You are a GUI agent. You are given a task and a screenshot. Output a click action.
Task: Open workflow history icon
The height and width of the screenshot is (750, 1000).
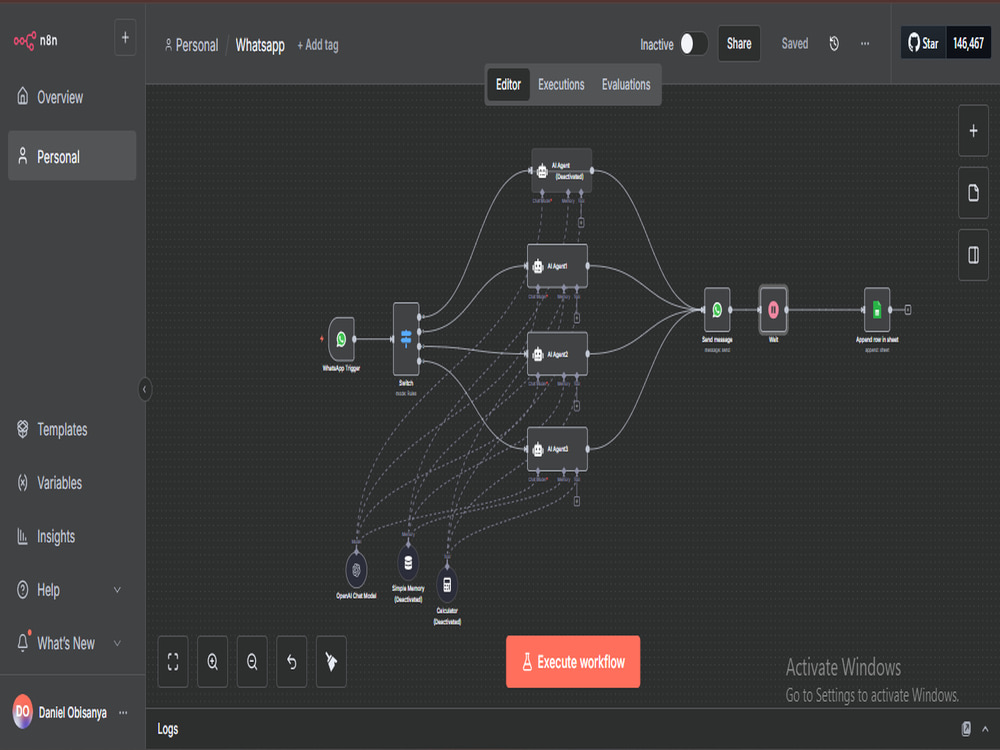tap(834, 43)
